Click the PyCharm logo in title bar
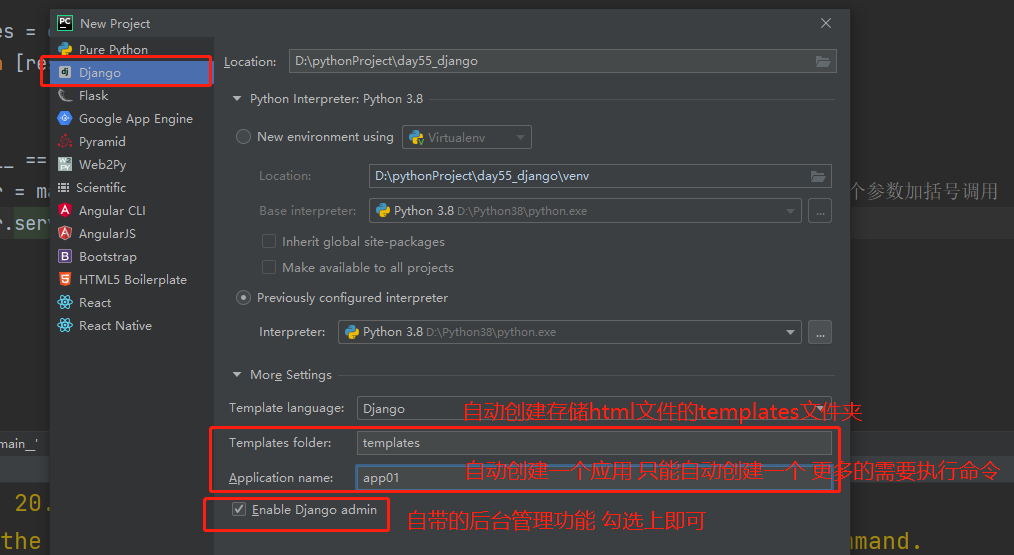The width and height of the screenshot is (1014, 555). click(65, 23)
